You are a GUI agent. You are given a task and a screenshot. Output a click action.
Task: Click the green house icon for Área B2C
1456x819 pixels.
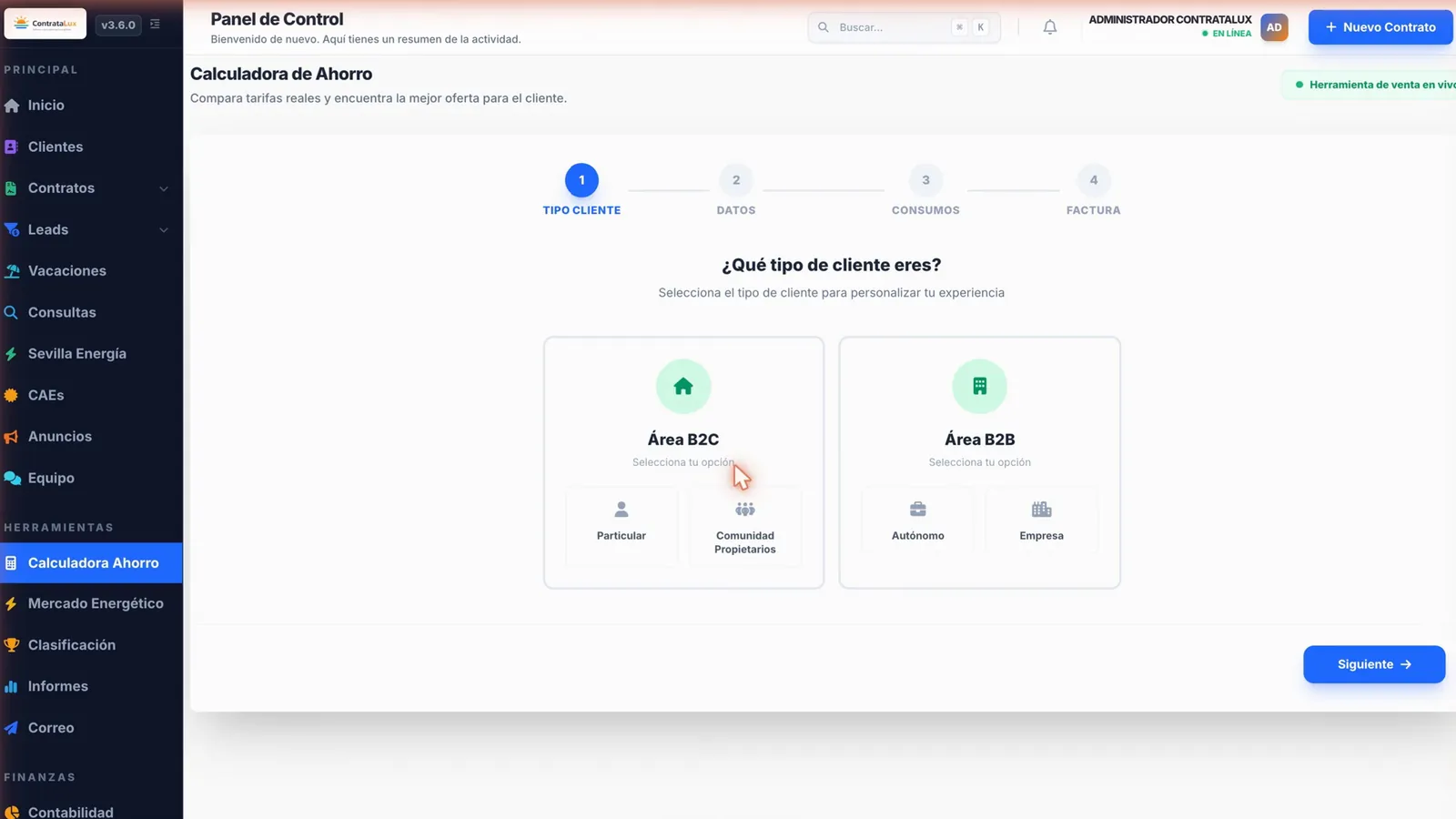pyautogui.click(x=683, y=386)
